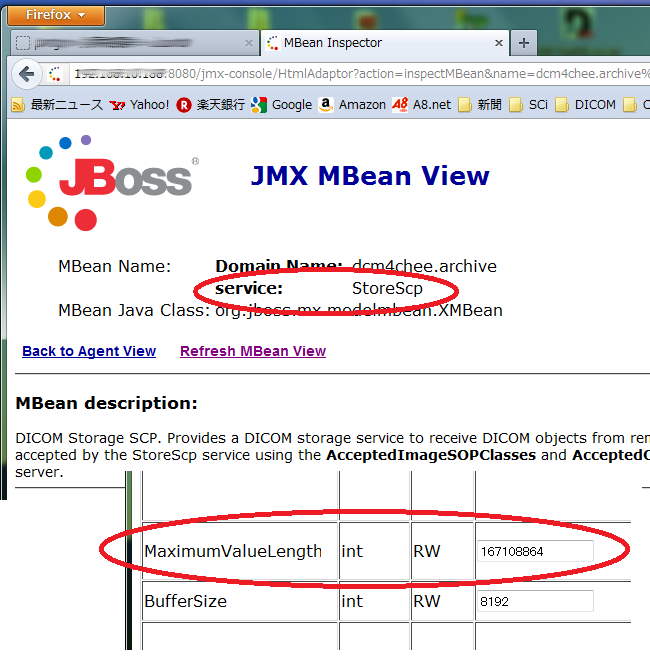Click the BufferSize attribute name

click(x=185, y=601)
